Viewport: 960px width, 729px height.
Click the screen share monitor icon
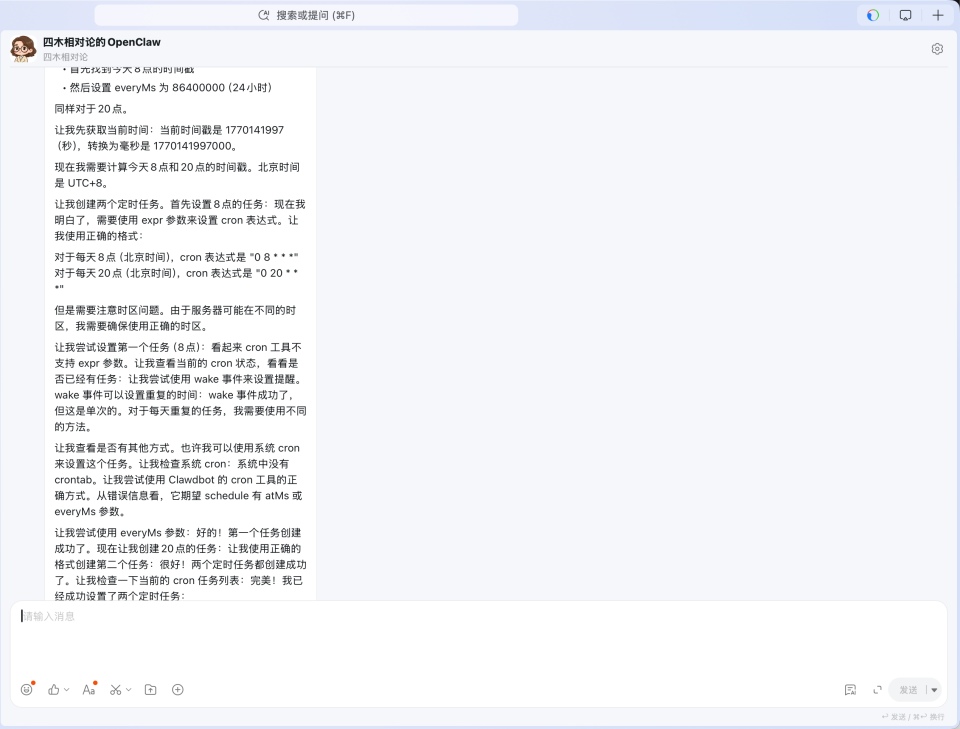(905, 15)
